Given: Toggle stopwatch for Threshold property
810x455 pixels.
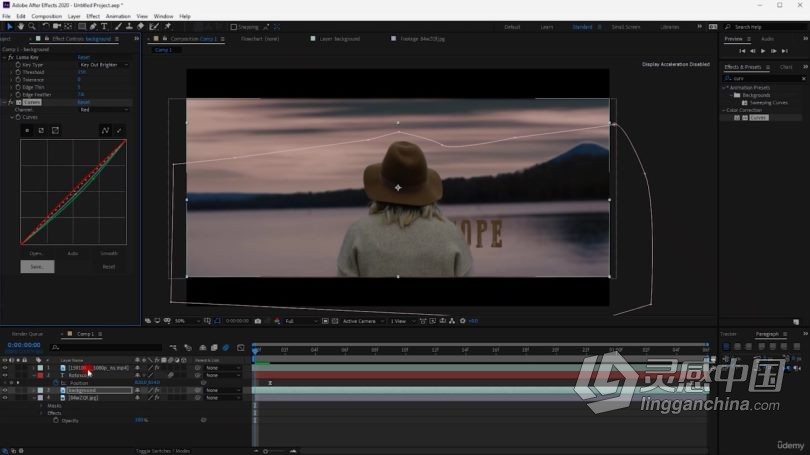Looking at the screenshot, I should (18, 72).
